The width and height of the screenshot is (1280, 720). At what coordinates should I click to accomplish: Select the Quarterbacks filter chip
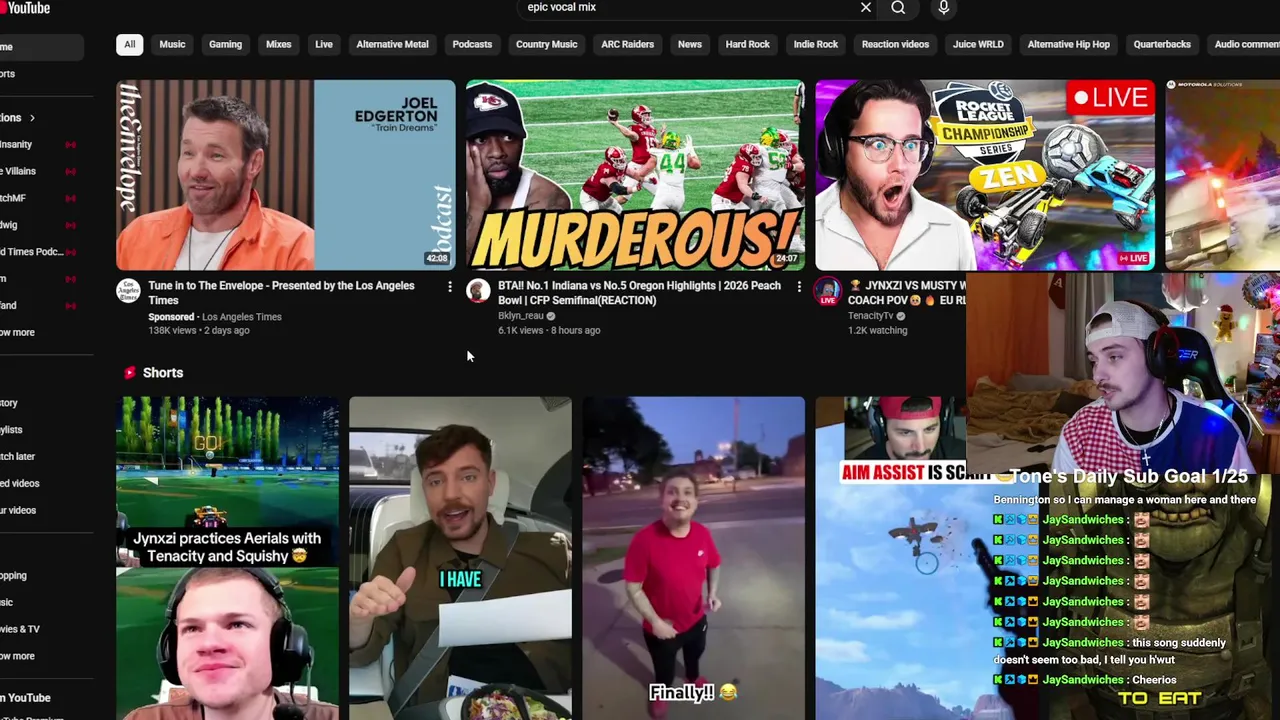(1162, 44)
